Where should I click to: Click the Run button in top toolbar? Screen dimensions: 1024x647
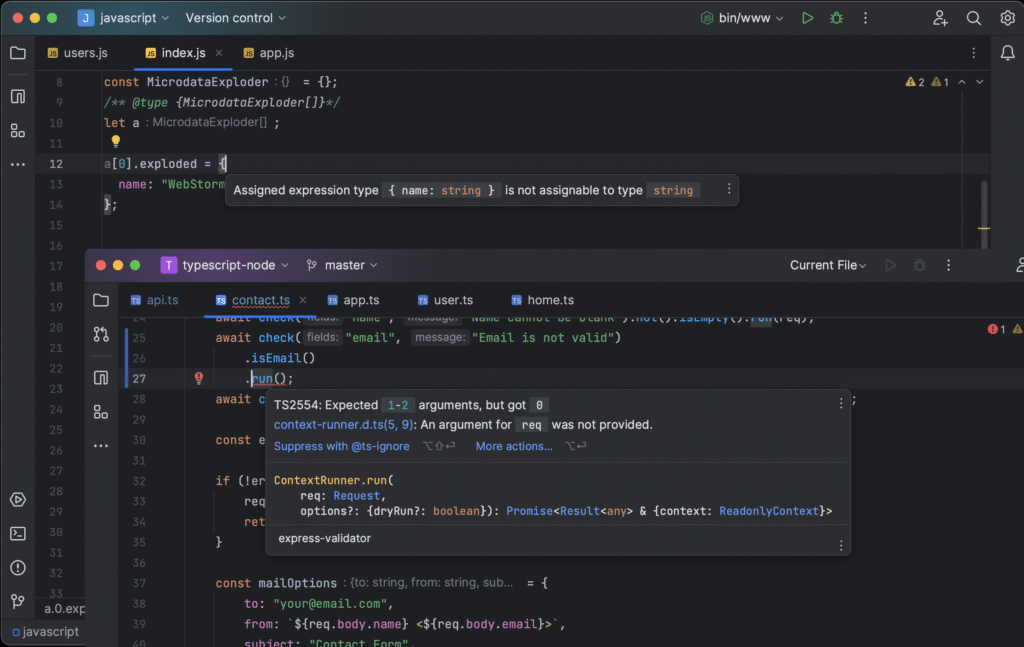coord(808,18)
